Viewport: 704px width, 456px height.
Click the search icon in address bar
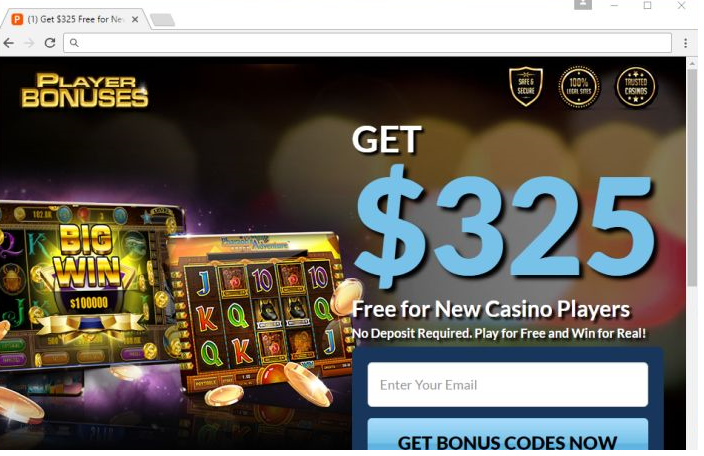point(74,43)
